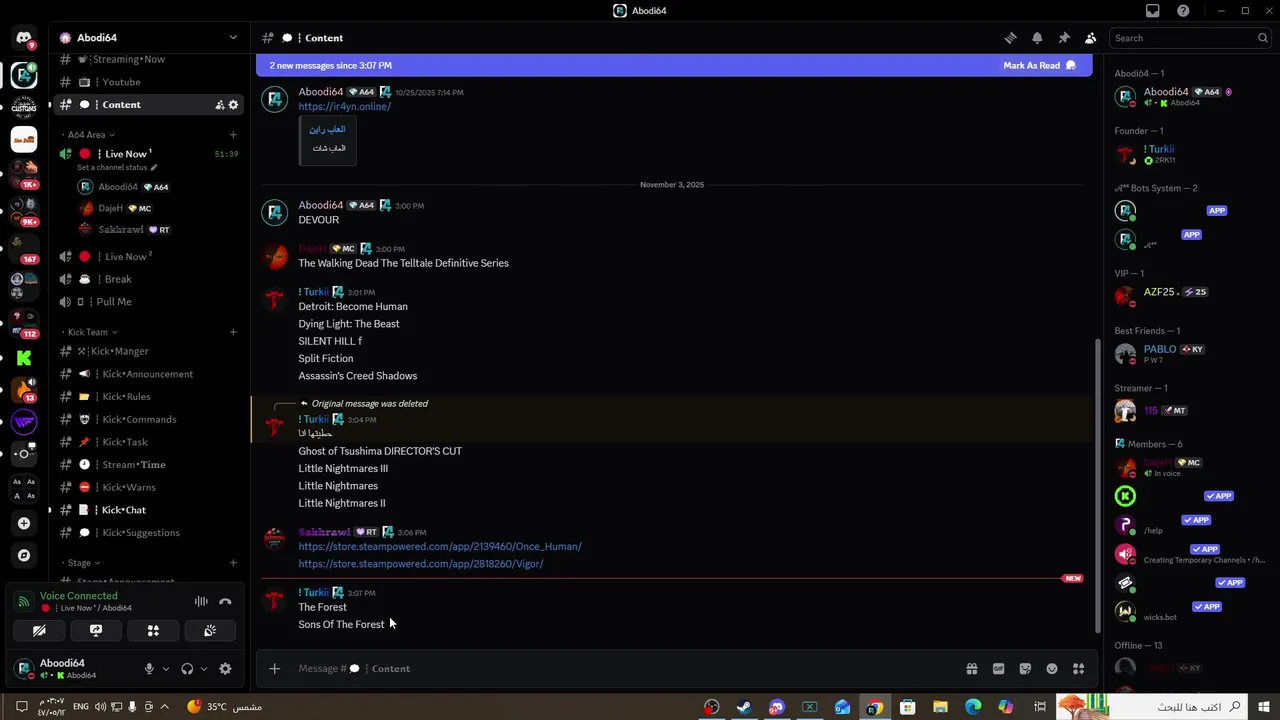
Task: Create channel in Stage category
Action: [233, 563]
